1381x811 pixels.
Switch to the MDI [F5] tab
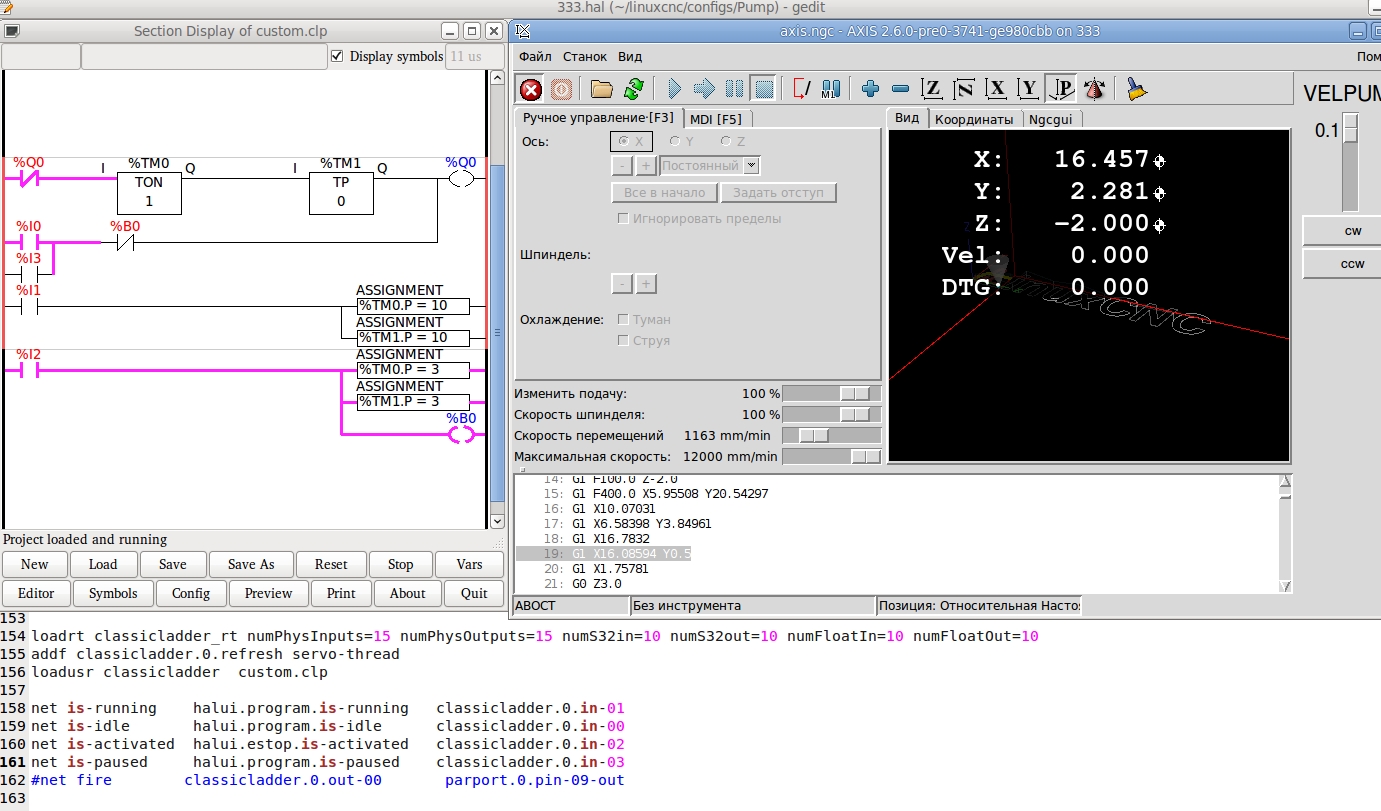point(715,119)
